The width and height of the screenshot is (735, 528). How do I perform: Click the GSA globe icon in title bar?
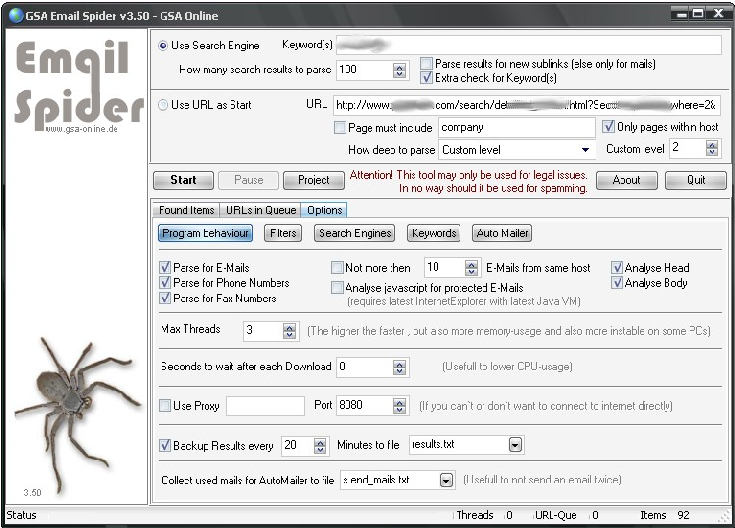16,15
